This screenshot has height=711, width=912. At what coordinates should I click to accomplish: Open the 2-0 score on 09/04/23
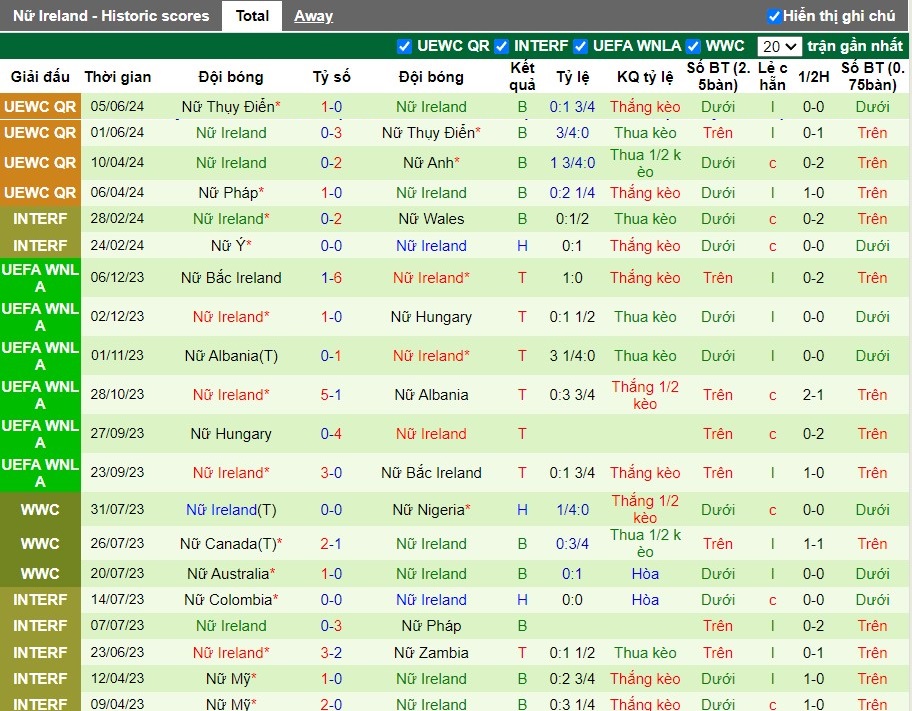[x=332, y=703]
